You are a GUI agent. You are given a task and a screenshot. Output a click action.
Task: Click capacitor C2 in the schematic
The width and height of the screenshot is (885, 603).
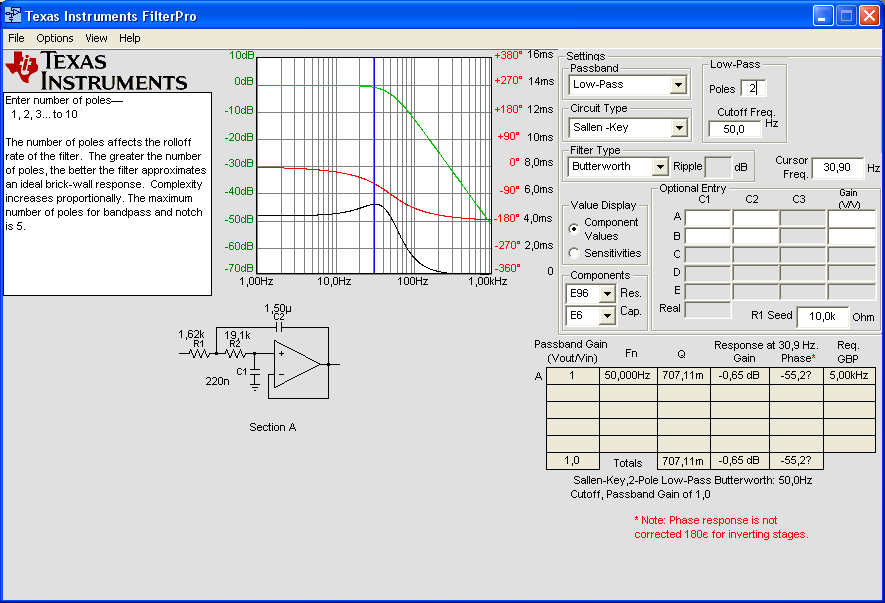[279, 327]
